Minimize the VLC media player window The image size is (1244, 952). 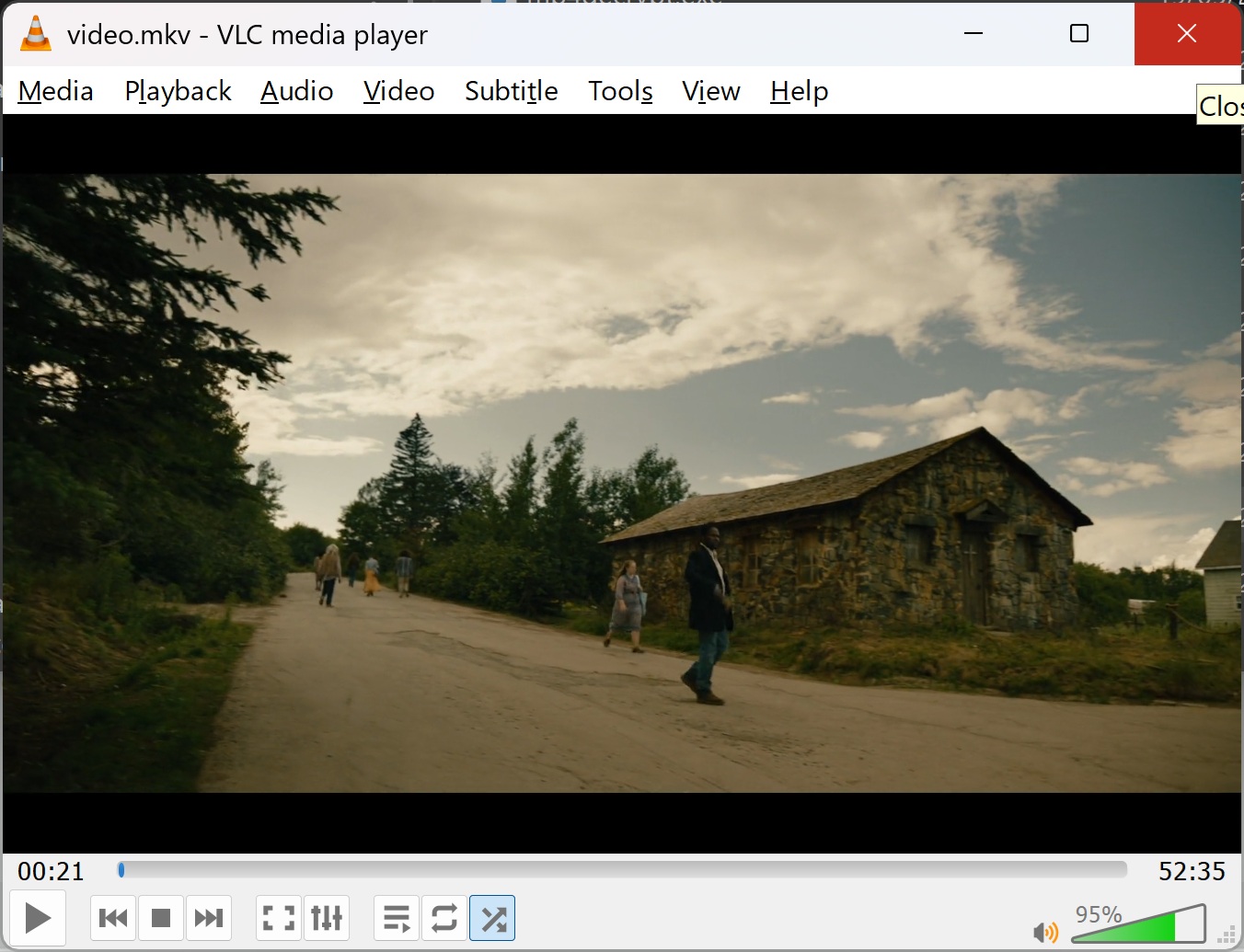click(x=973, y=34)
